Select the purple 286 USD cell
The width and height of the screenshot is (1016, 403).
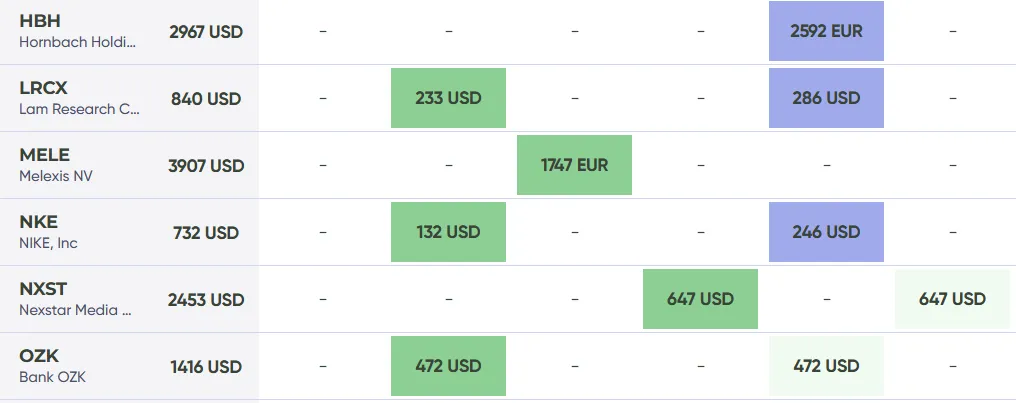click(x=826, y=98)
